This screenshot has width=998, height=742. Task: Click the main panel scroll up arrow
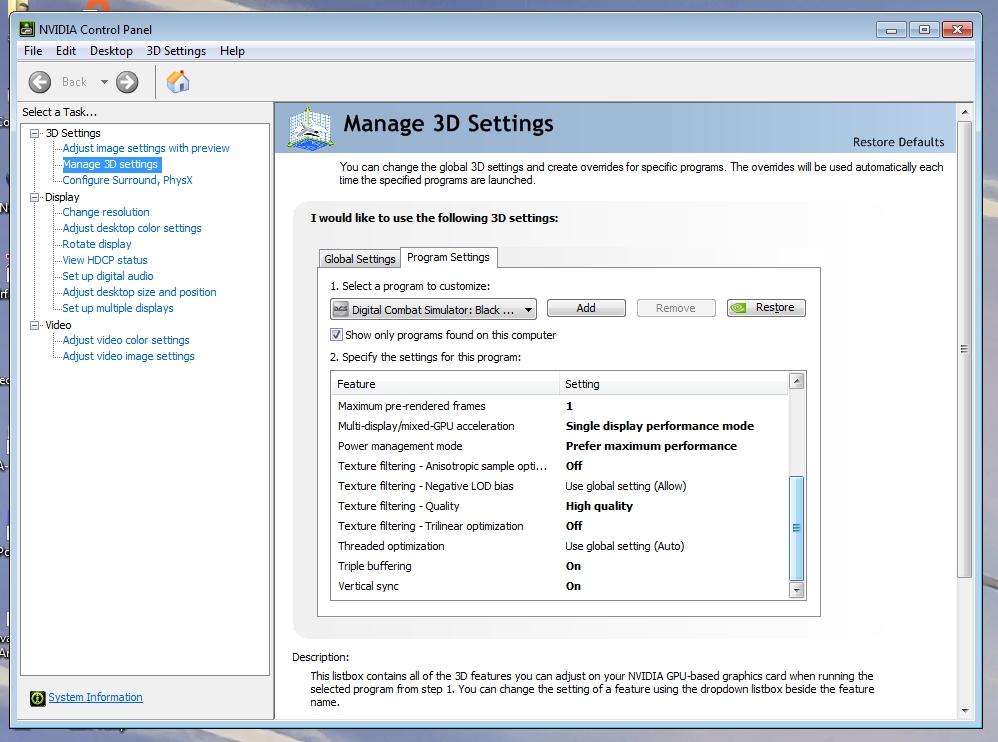[x=965, y=112]
